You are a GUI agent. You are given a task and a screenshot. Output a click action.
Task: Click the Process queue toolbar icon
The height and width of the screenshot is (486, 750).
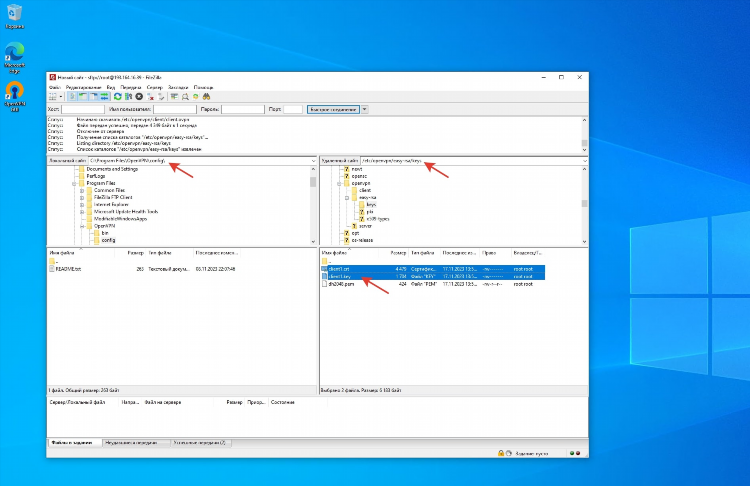(x=128, y=97)
